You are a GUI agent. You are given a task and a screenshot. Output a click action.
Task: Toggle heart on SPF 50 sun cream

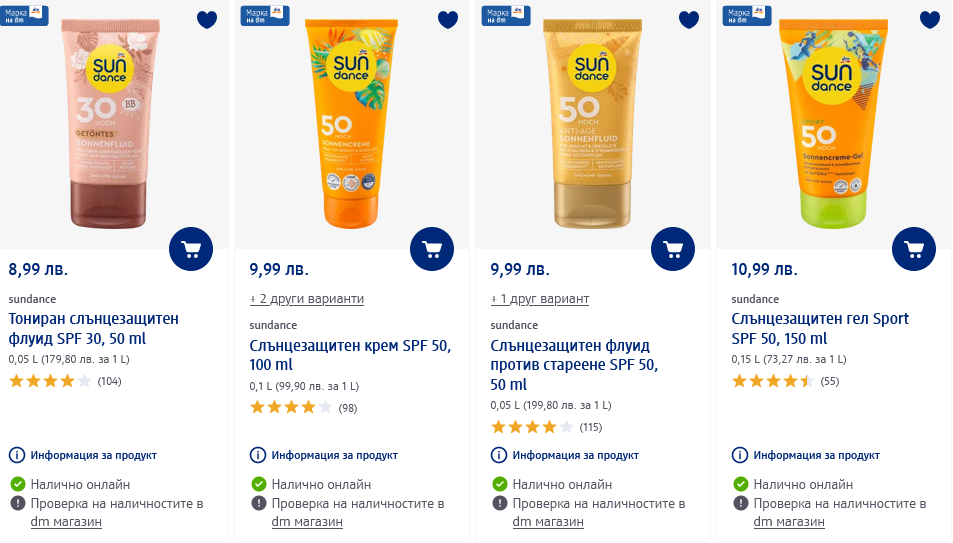(448, 20)
